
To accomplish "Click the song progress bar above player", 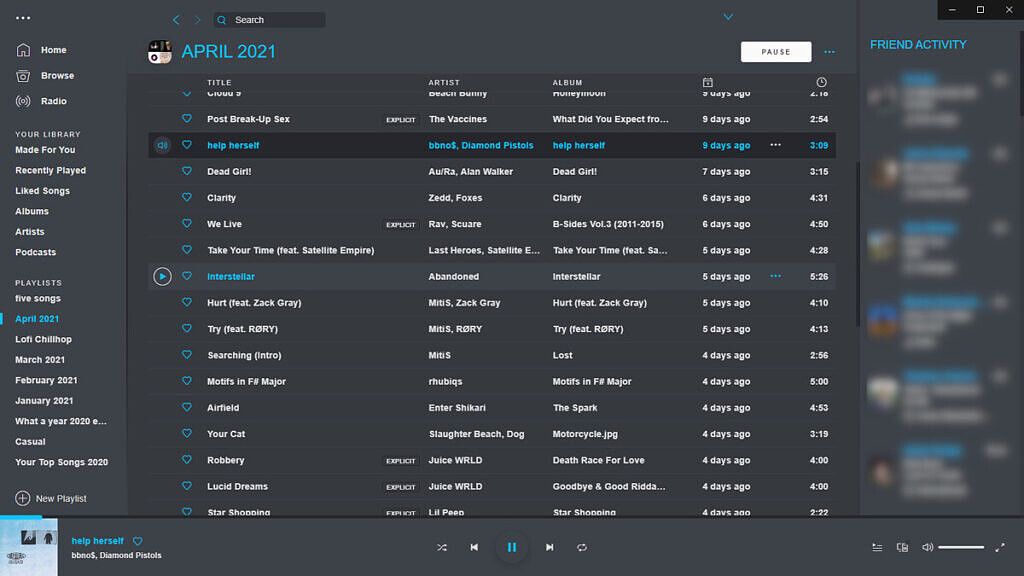I will click(512, 517).
